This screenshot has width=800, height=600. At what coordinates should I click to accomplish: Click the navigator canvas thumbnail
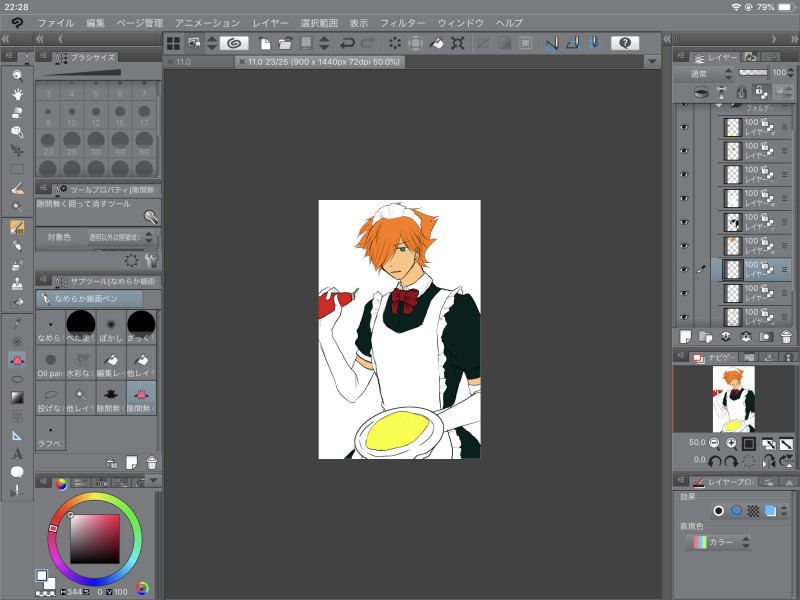point(733,398)
